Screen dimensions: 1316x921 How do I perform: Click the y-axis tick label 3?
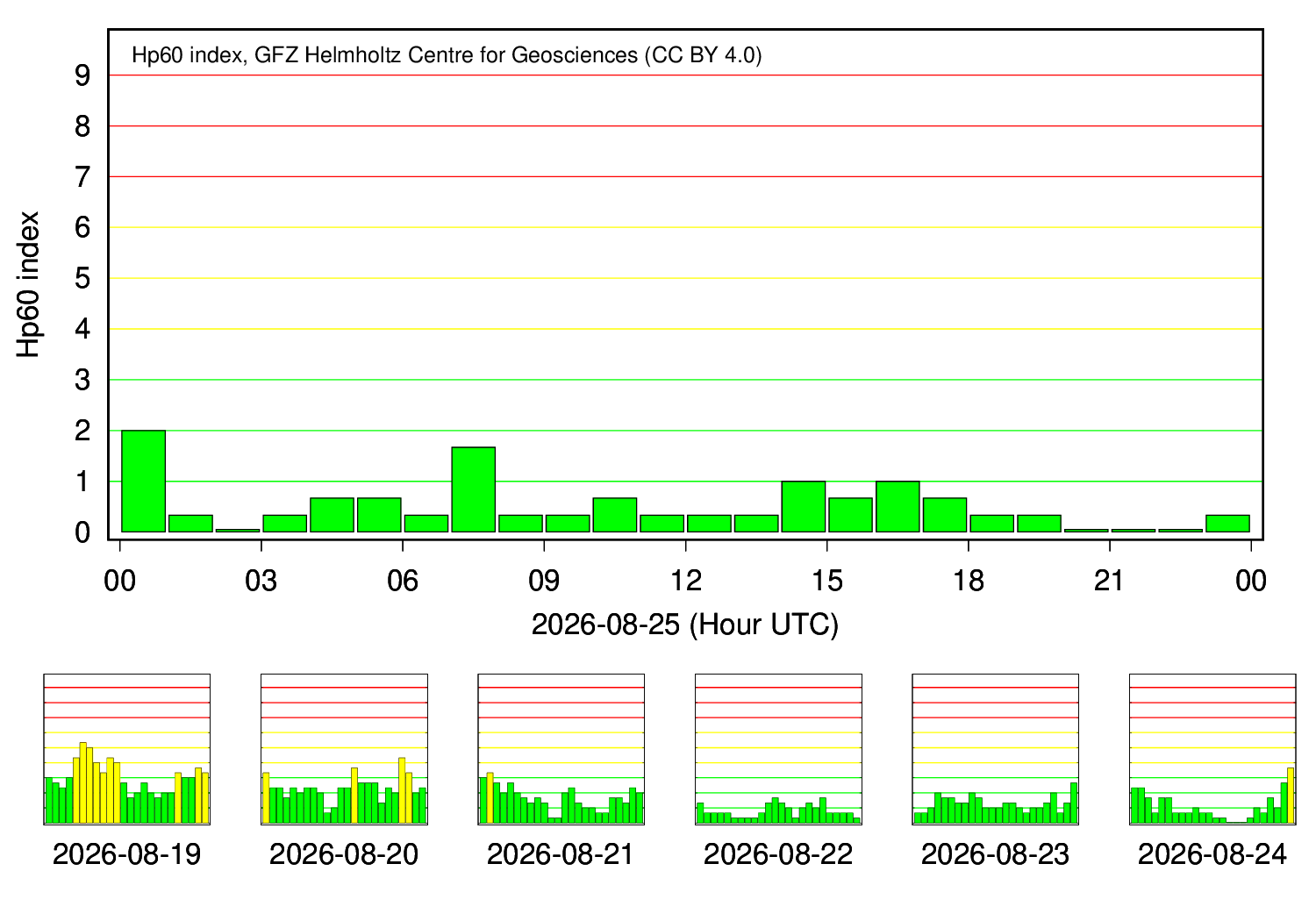click(x=82, y=381)
